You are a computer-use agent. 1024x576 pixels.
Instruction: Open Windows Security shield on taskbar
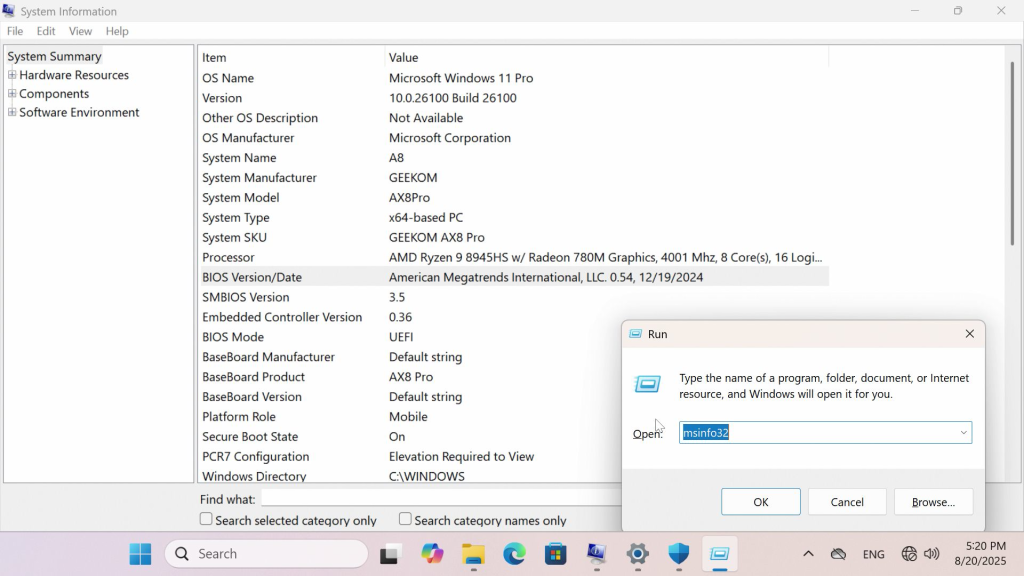click(679, 554)
